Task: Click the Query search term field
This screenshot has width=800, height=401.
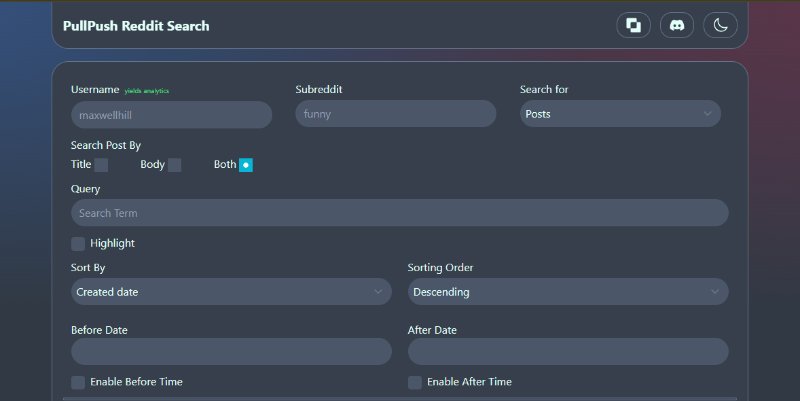Action: pos(399,213)
